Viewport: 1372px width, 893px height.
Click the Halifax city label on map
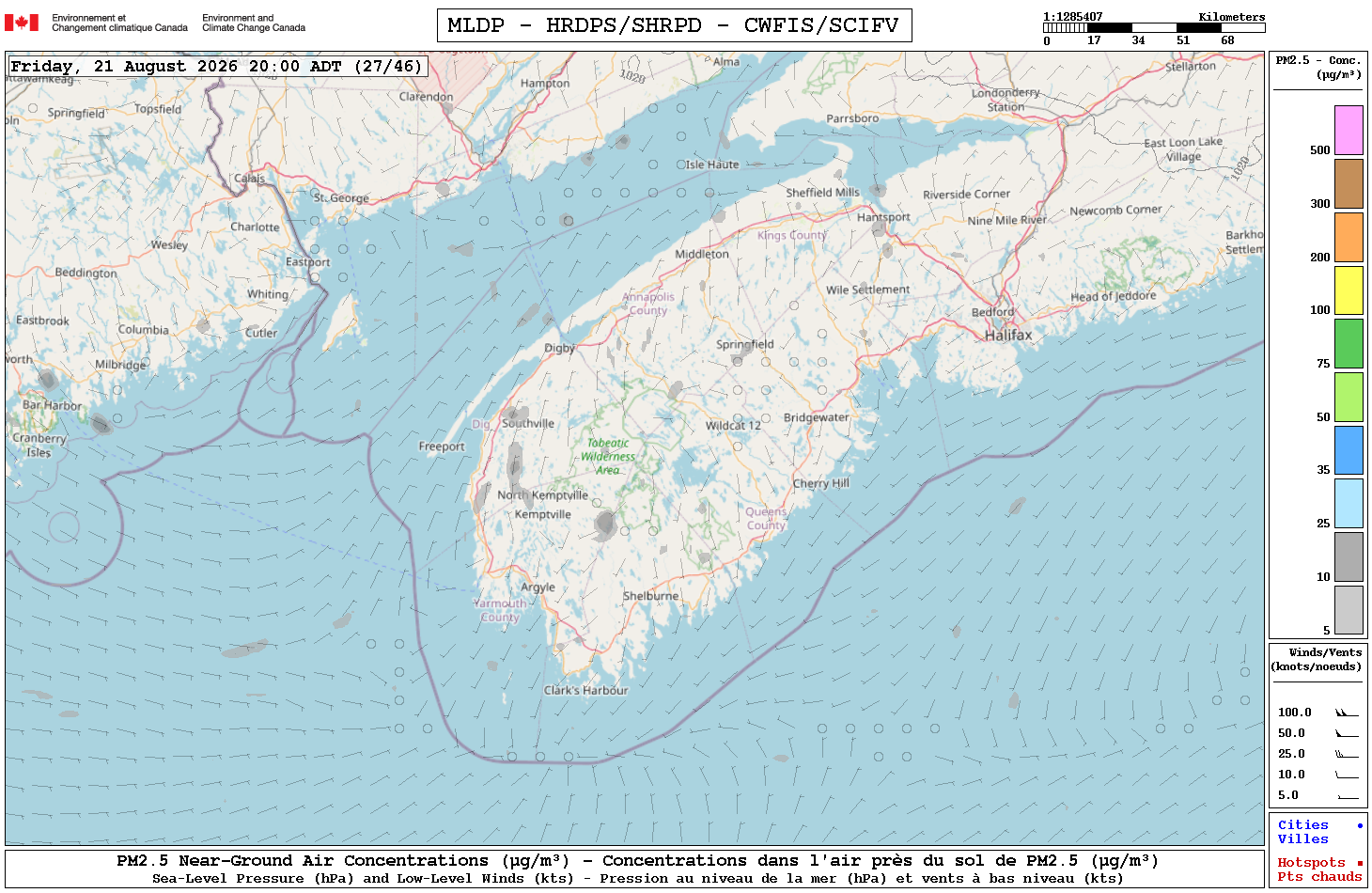1007,335
